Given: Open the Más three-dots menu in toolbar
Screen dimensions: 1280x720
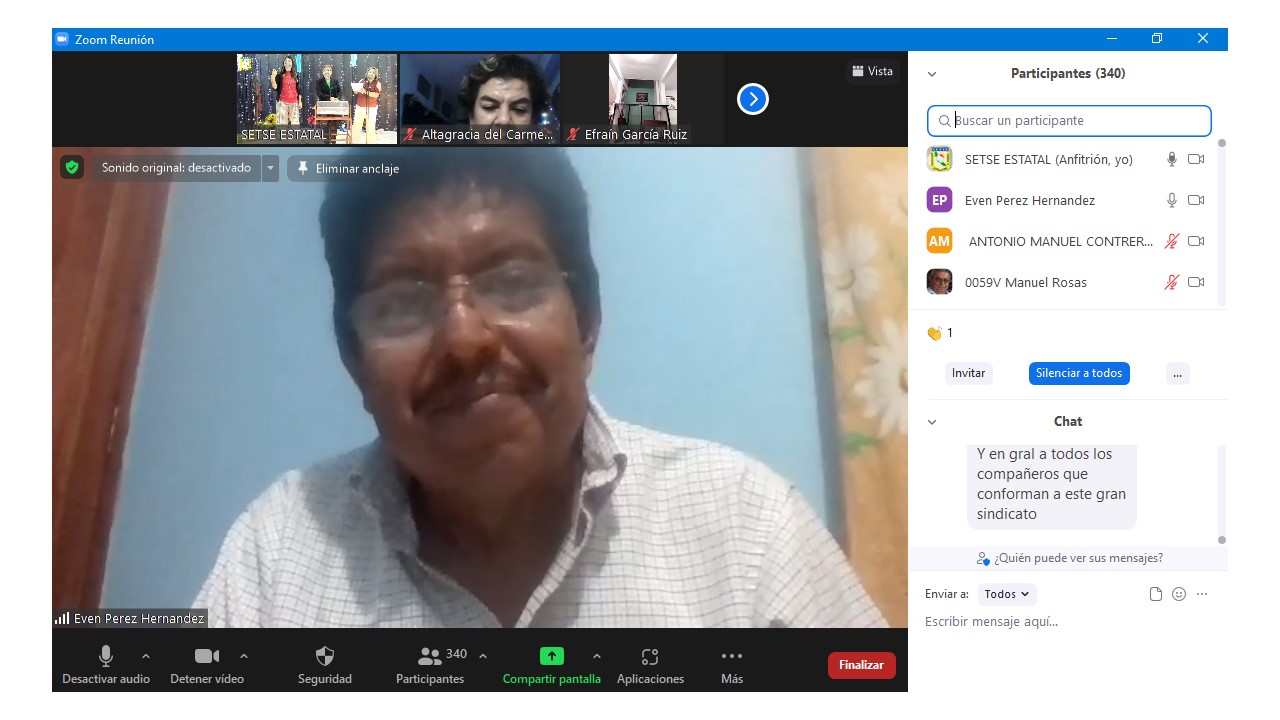Looking at the screenshot, I should tap(732, 656).
